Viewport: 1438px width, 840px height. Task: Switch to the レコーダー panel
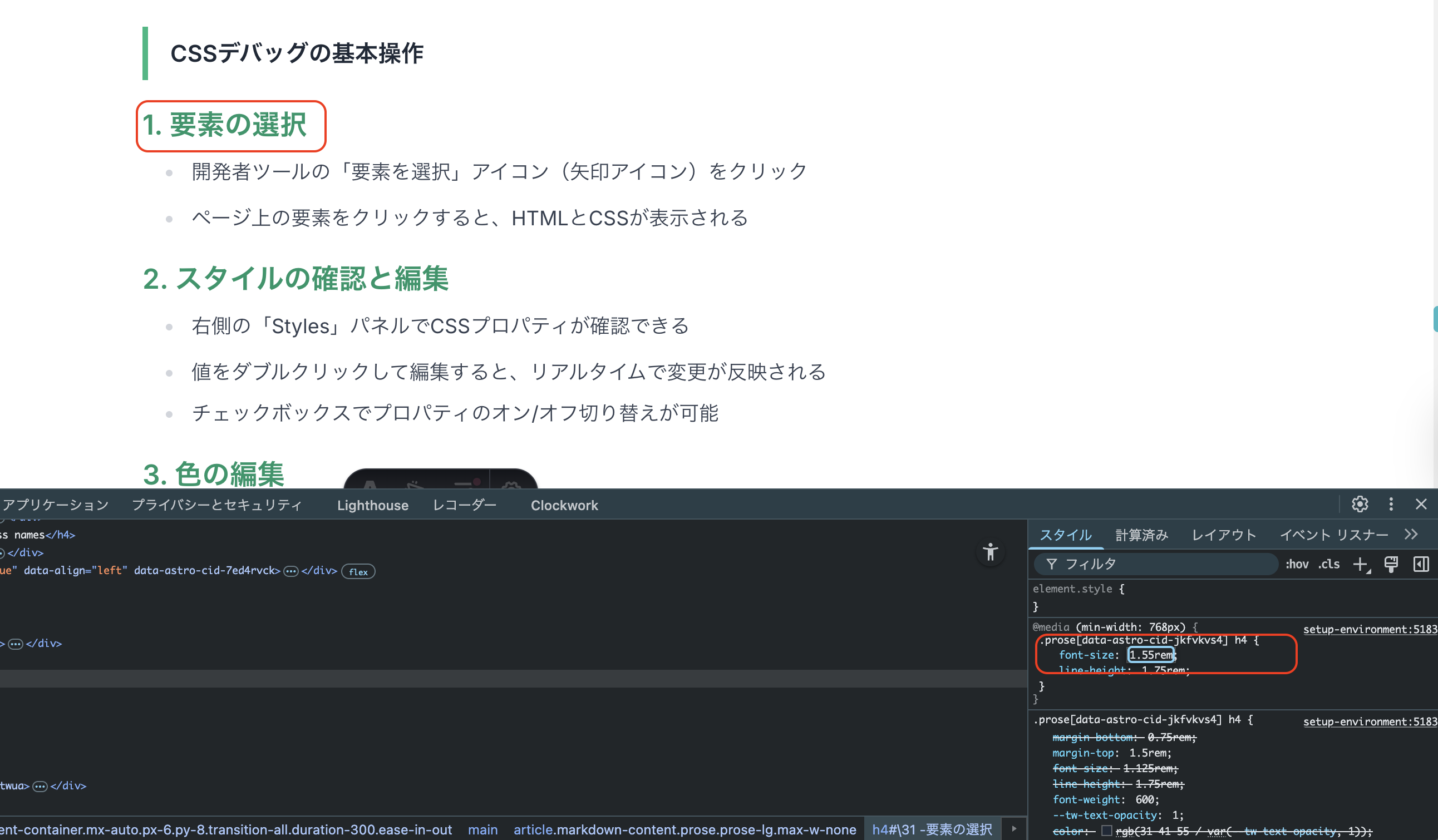(464, 505)
